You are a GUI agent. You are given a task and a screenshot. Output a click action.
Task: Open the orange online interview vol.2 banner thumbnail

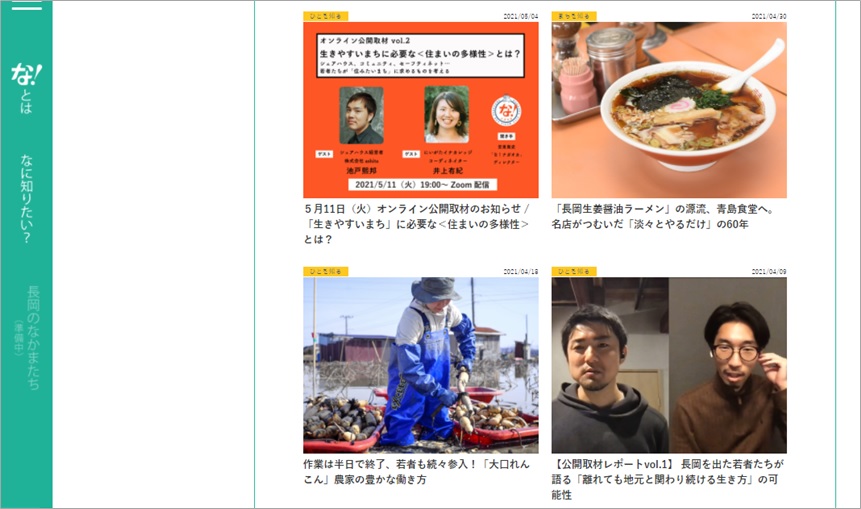[x=421, y=110]
